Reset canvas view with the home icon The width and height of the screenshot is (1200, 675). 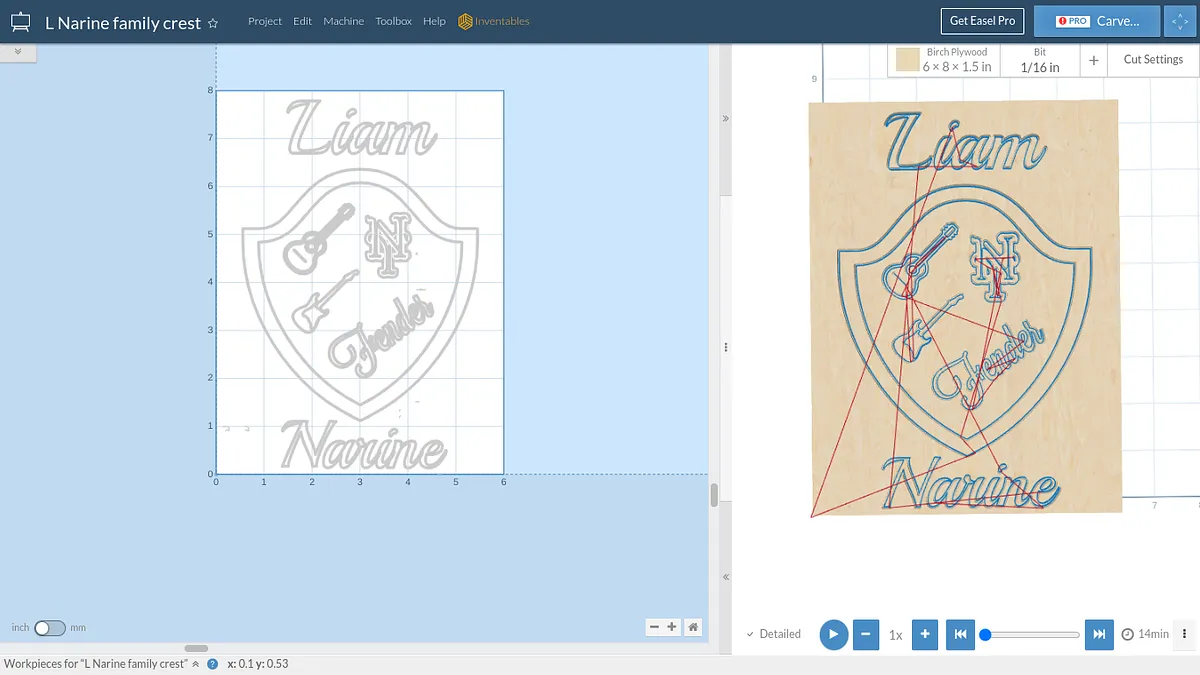tap(693, 627)
